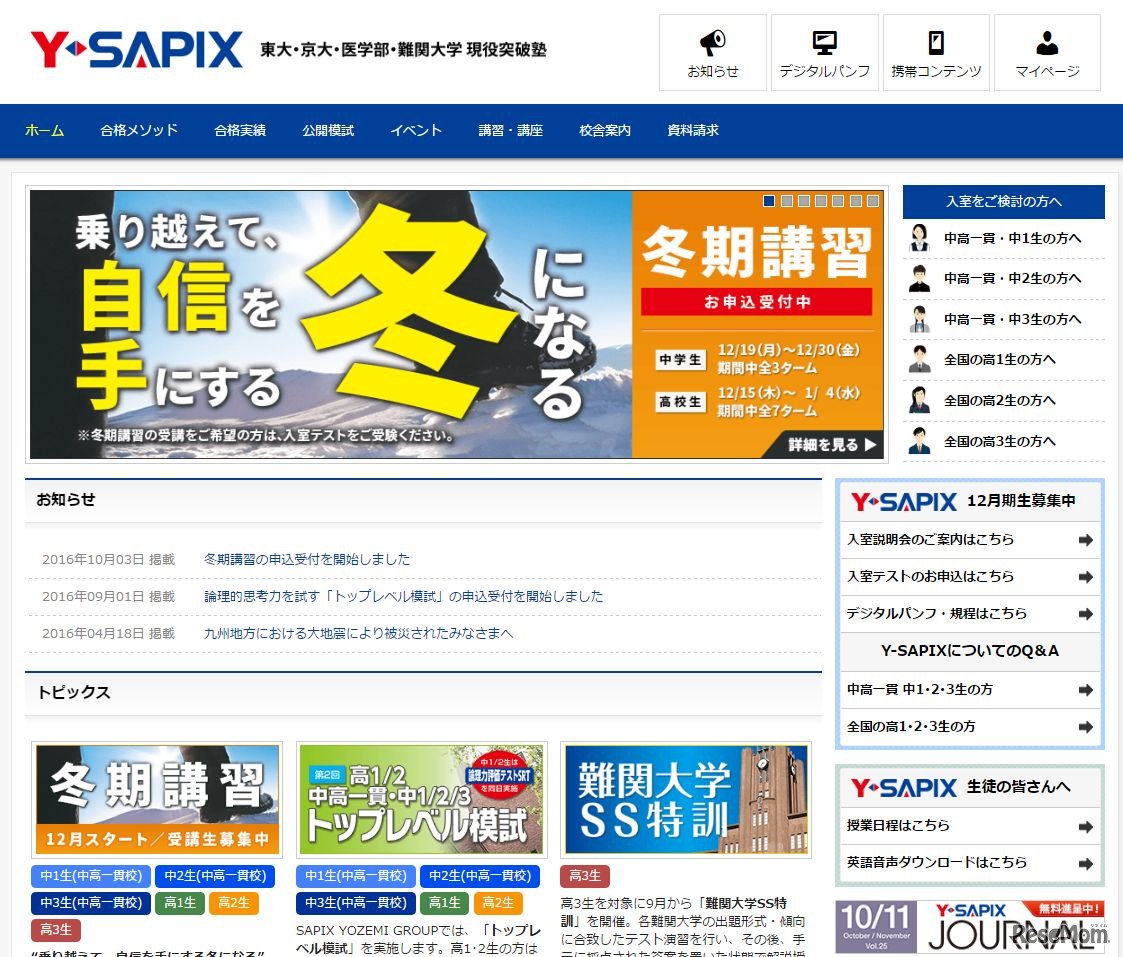Click the avatar beside 中高一貫・中1生の方へ
Screen dimensions: 1123x957
[919, 238]
